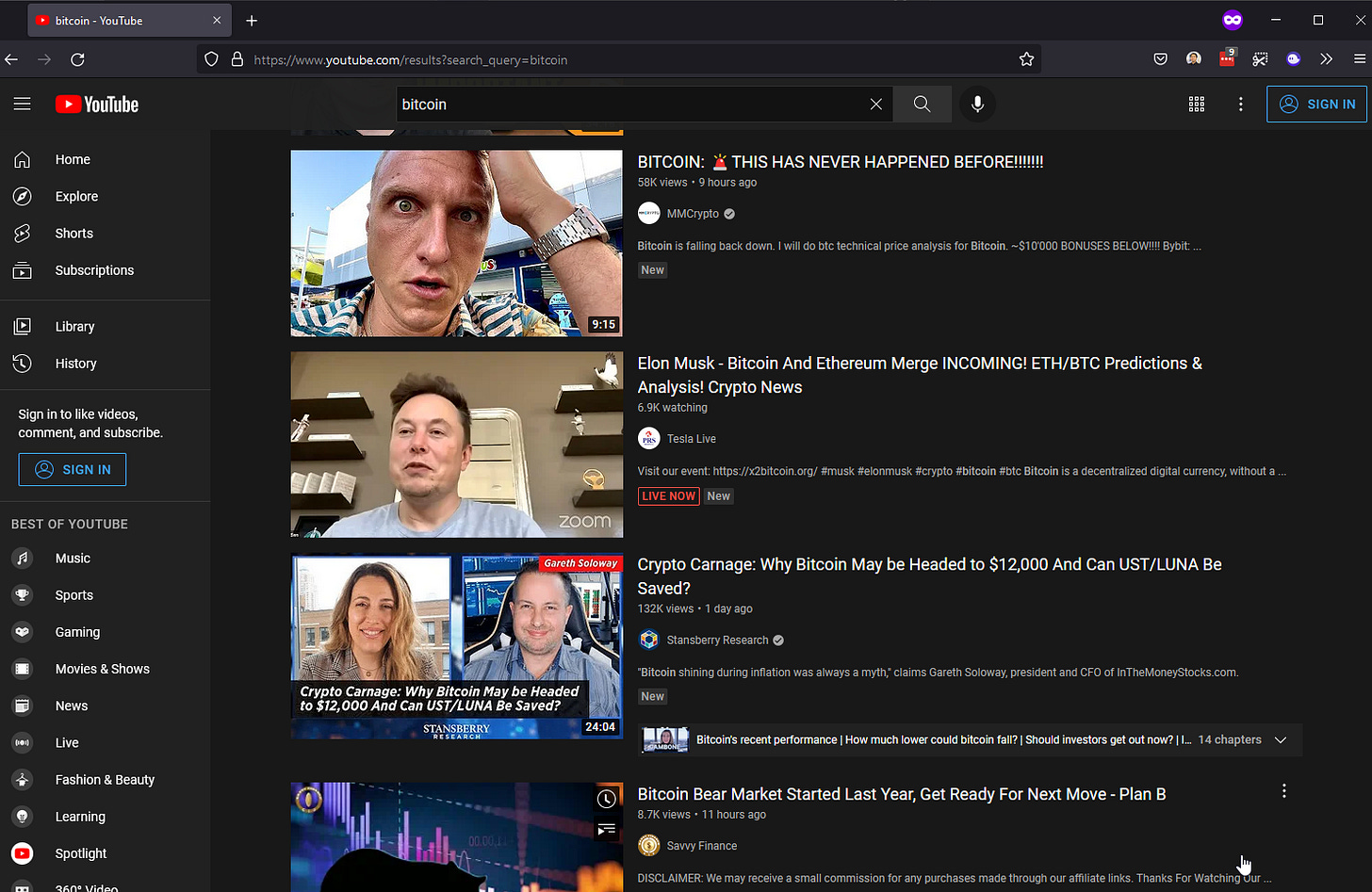
Task: Open the Firefox application menu
Action: (1359, 59)
